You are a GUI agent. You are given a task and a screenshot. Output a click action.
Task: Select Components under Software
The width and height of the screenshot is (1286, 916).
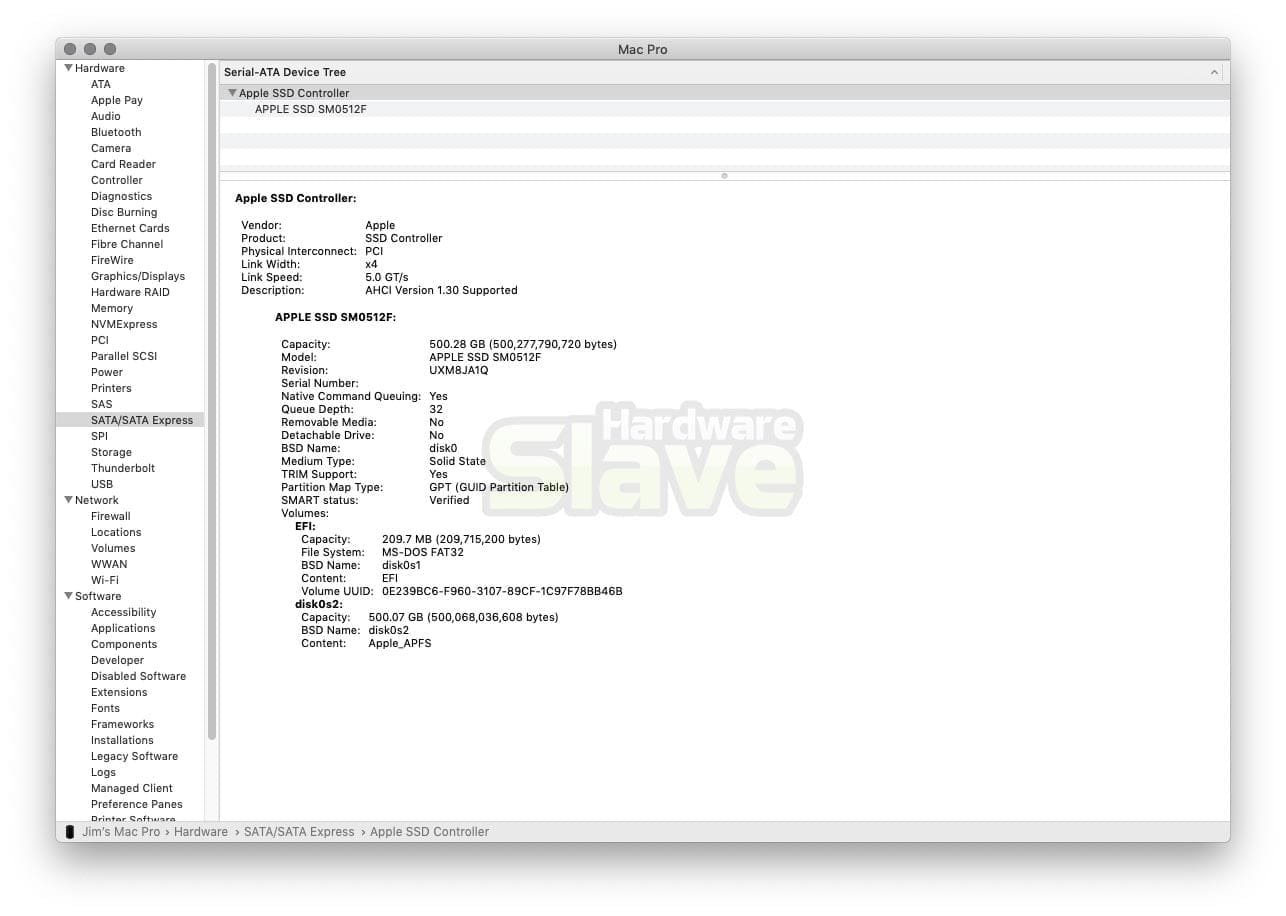click(x=124, y=644)
